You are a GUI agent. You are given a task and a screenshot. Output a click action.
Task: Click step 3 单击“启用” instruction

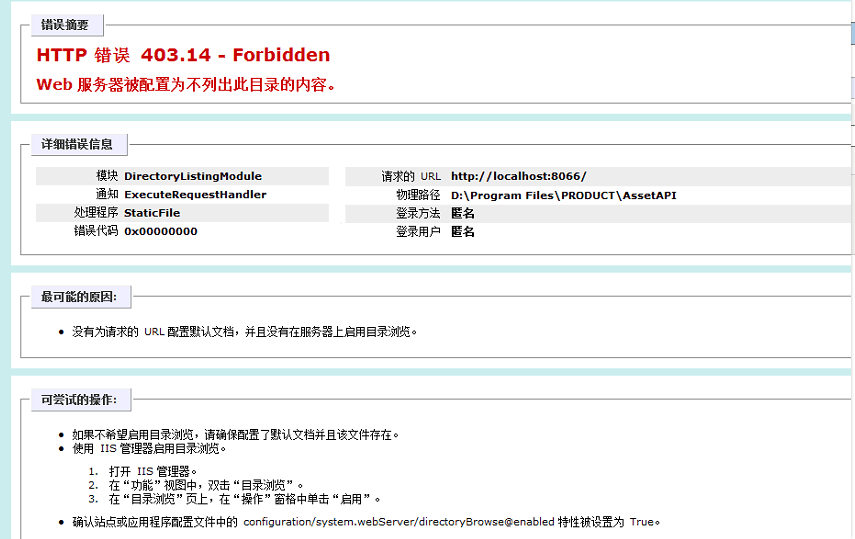pos(246,498)
